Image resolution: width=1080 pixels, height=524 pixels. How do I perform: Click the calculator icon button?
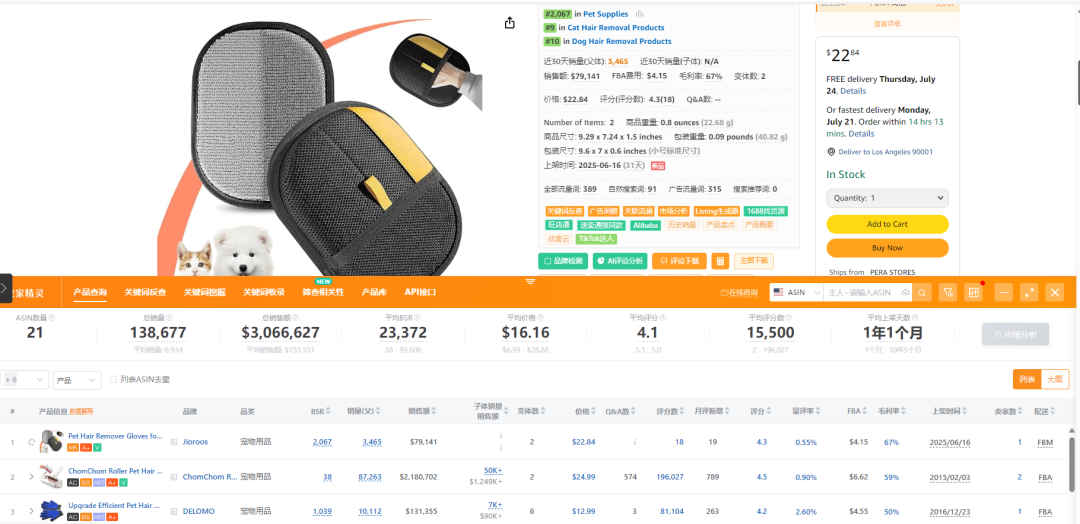pyautogui.click(x=720, y=261)
